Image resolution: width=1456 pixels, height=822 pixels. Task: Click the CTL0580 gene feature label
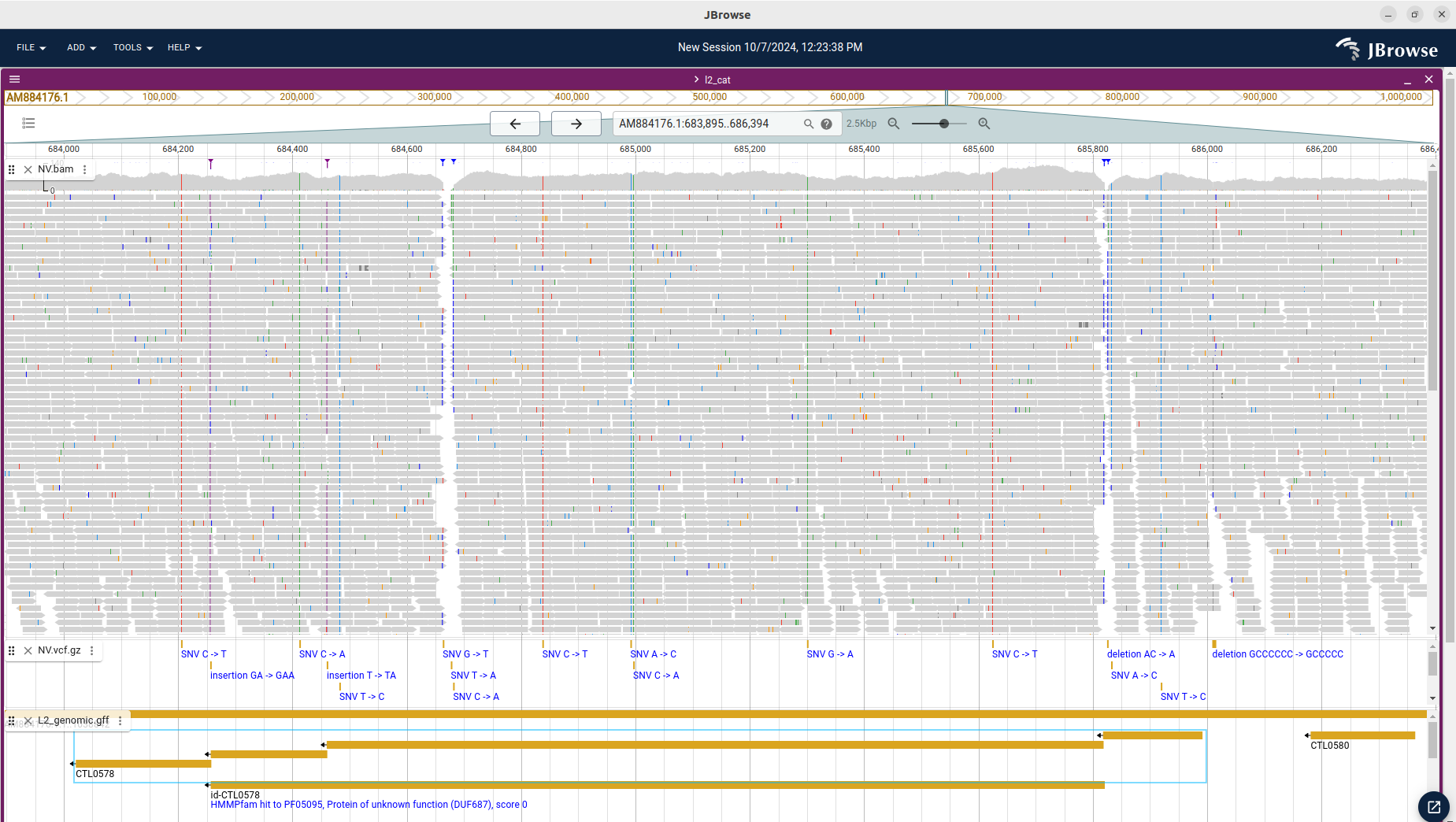(x=1329, y=746)
